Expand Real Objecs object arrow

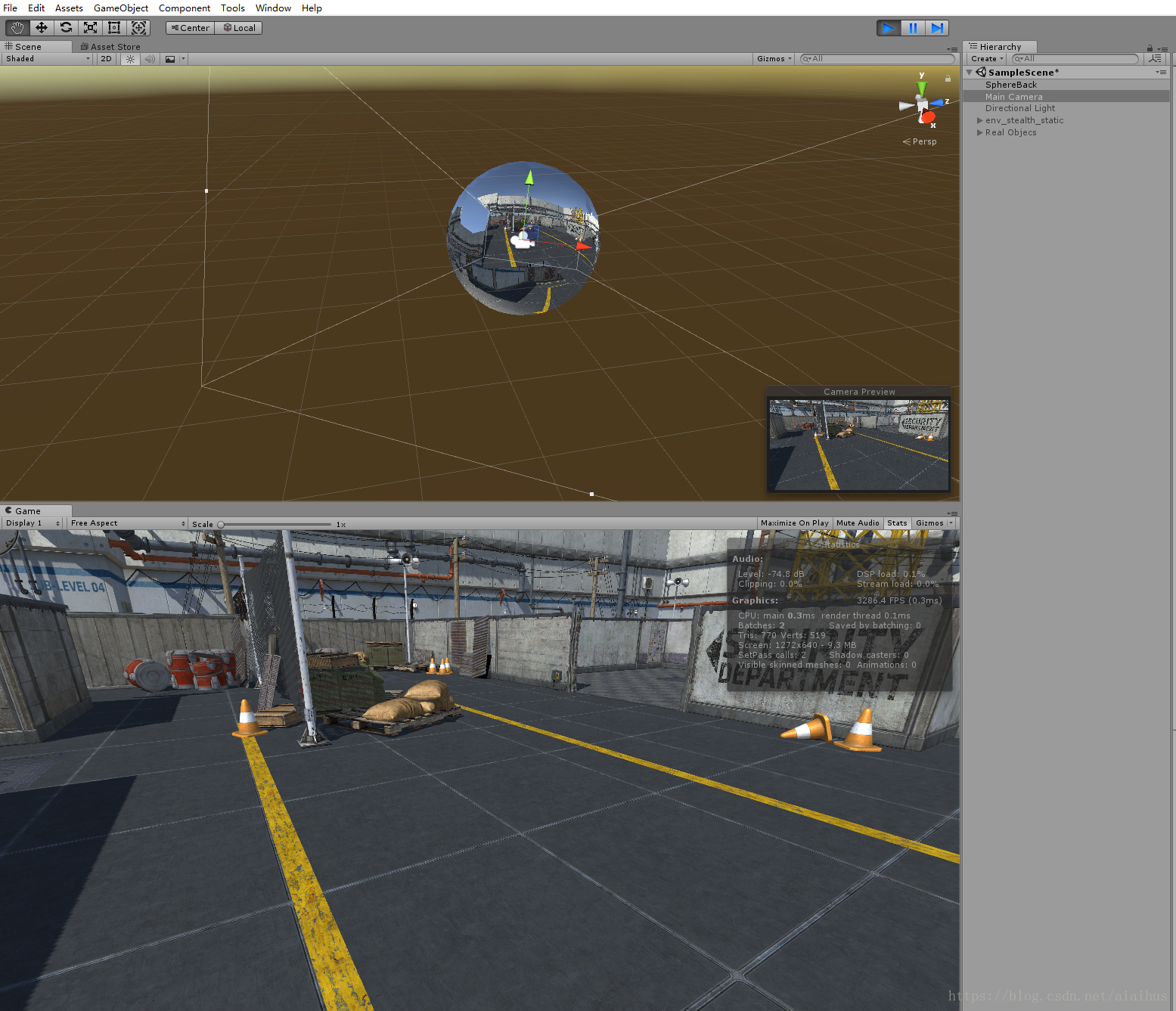coord(980,133)
